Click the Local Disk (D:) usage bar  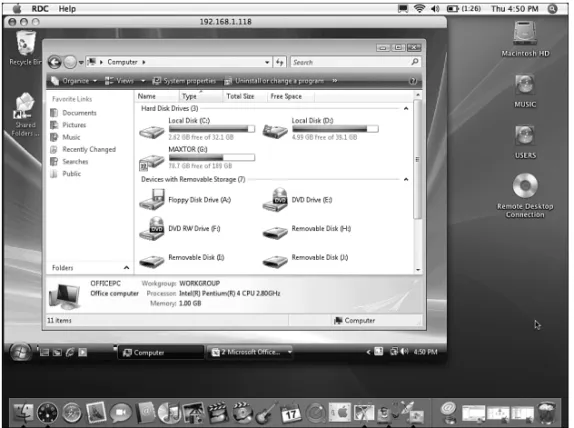tap(335, 129)
